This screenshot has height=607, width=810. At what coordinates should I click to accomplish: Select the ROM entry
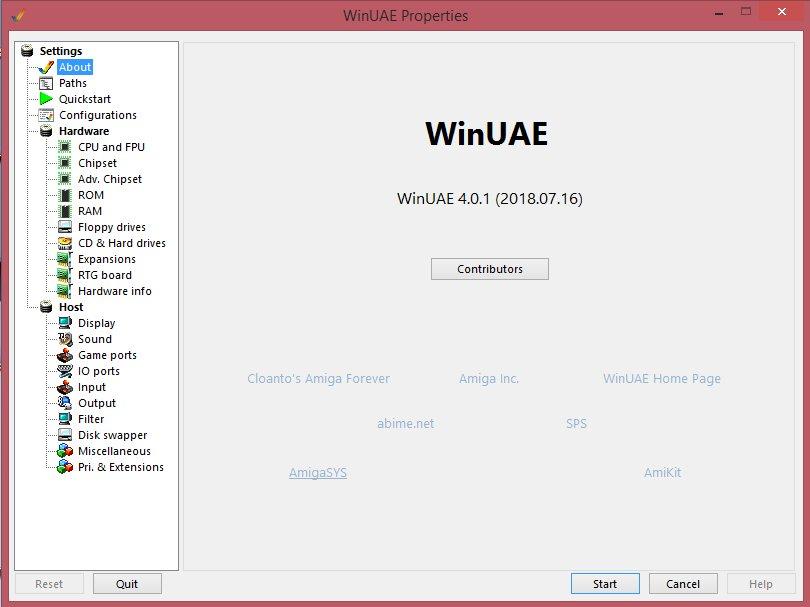tap(91, 195)
